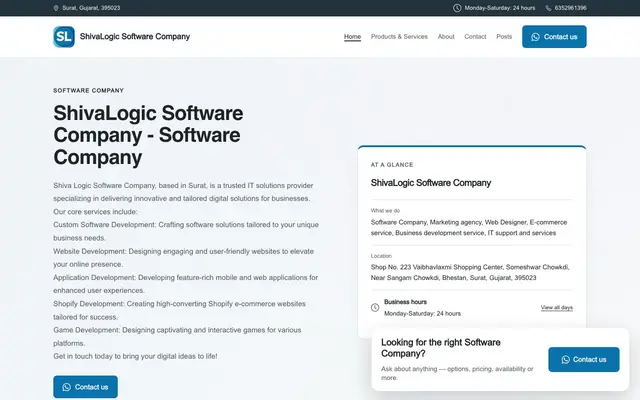Click the main page headline
The width and height of the screenshot is (640, 400).
[x=148, y=135]
